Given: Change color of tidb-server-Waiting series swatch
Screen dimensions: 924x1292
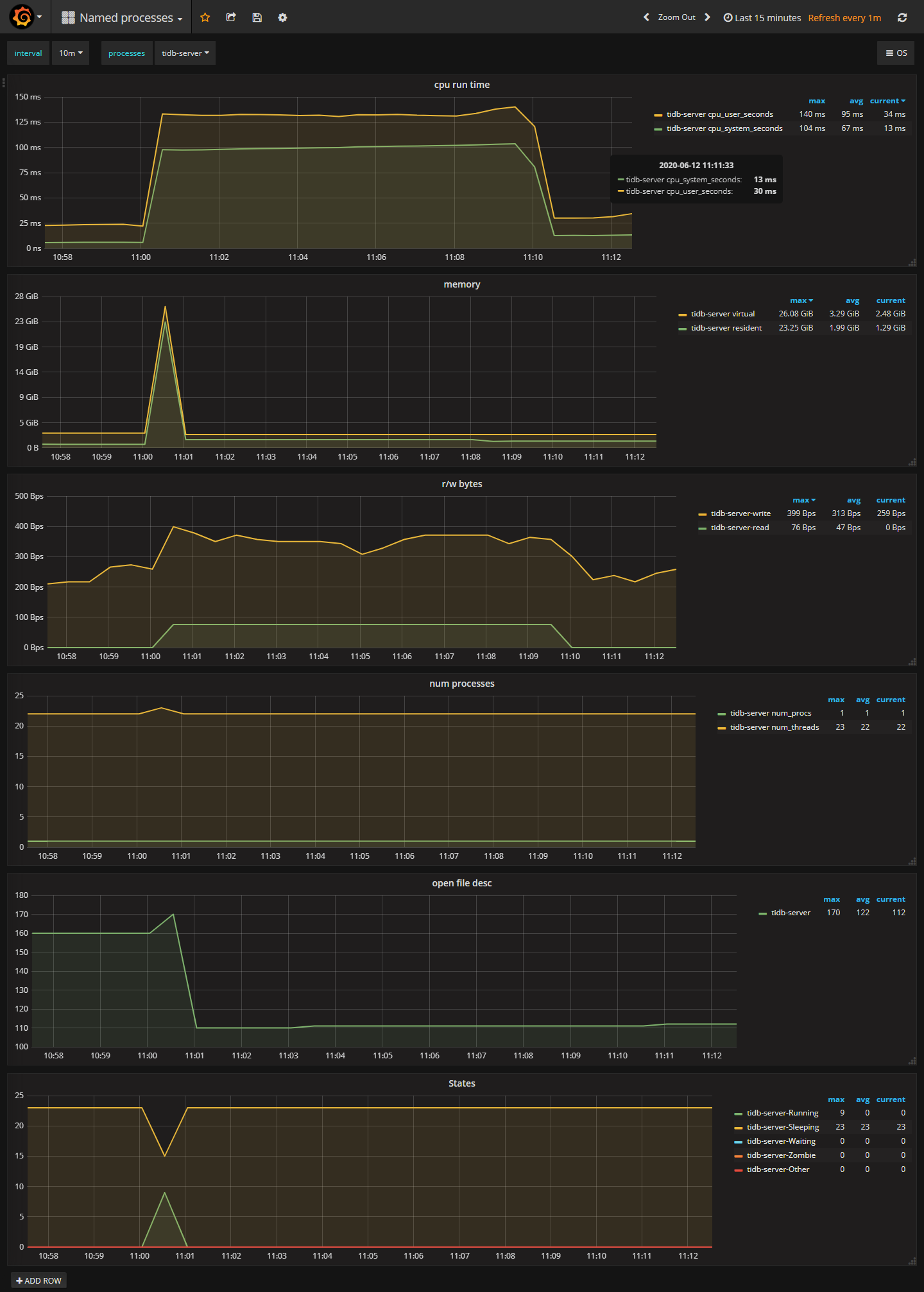Looking at the screenshot, I should [738, 1142].
